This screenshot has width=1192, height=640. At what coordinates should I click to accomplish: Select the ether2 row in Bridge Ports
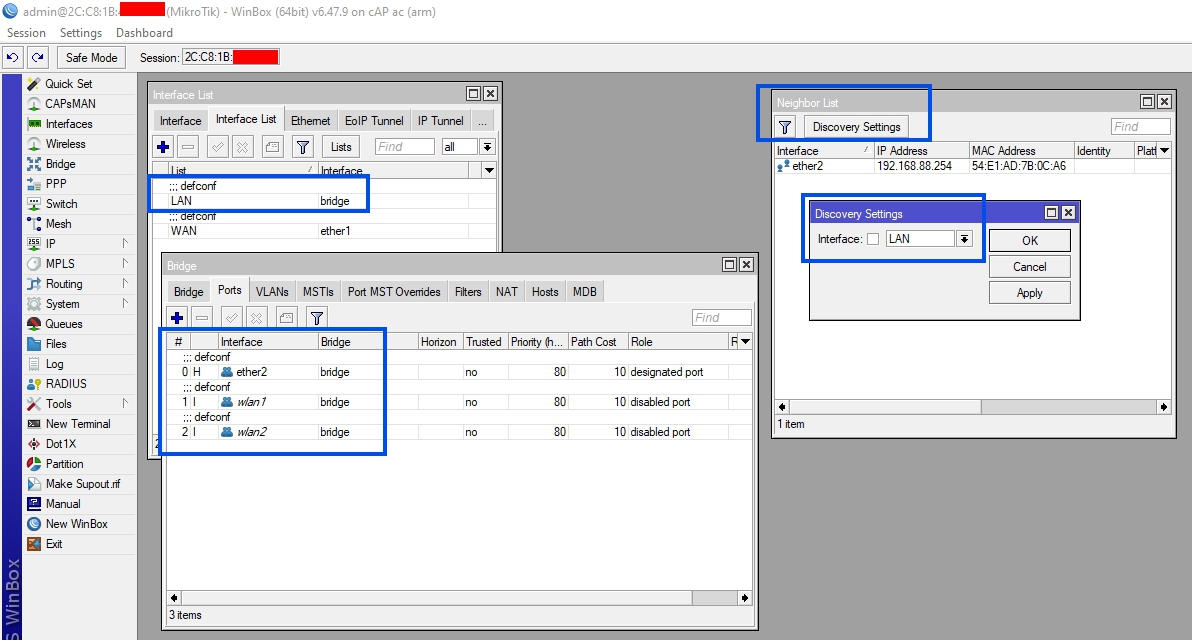coord(459,372)
